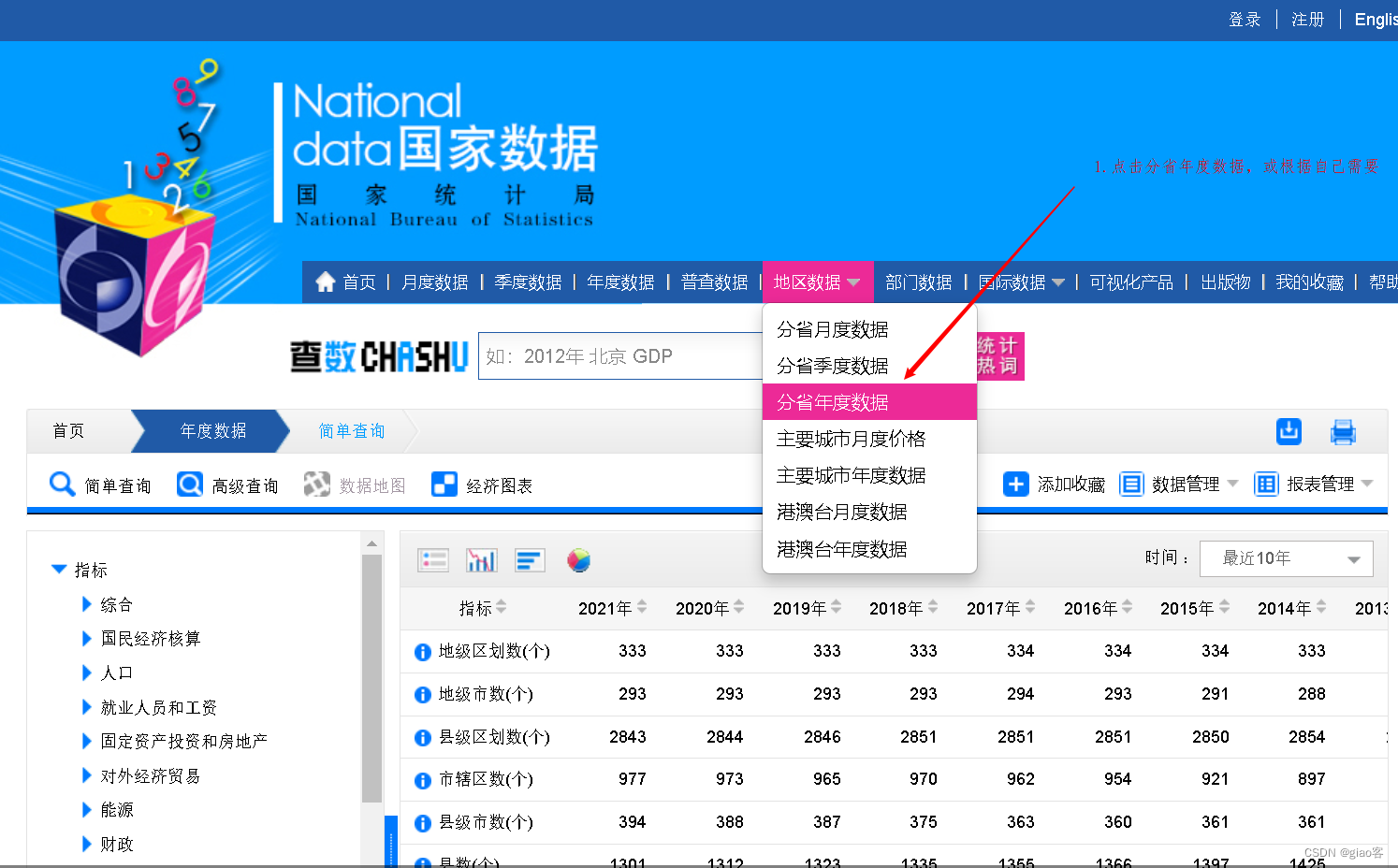Screen dimensions: 1398x868
Task: Open the 可视化产品 navigation tab
Action: tap(1131, 282)
